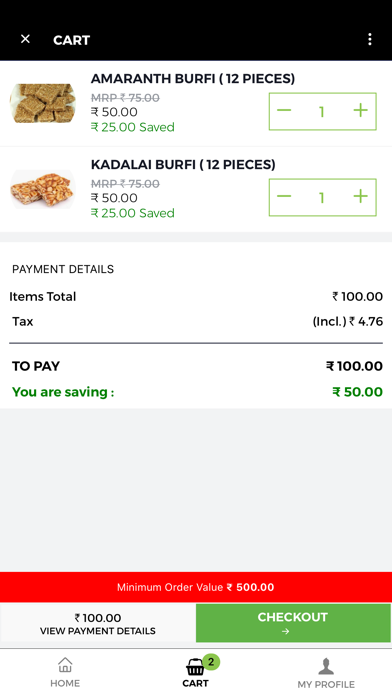Close the cart with the X icon
The image size is (392, 696).
click(x=25, y=39)
